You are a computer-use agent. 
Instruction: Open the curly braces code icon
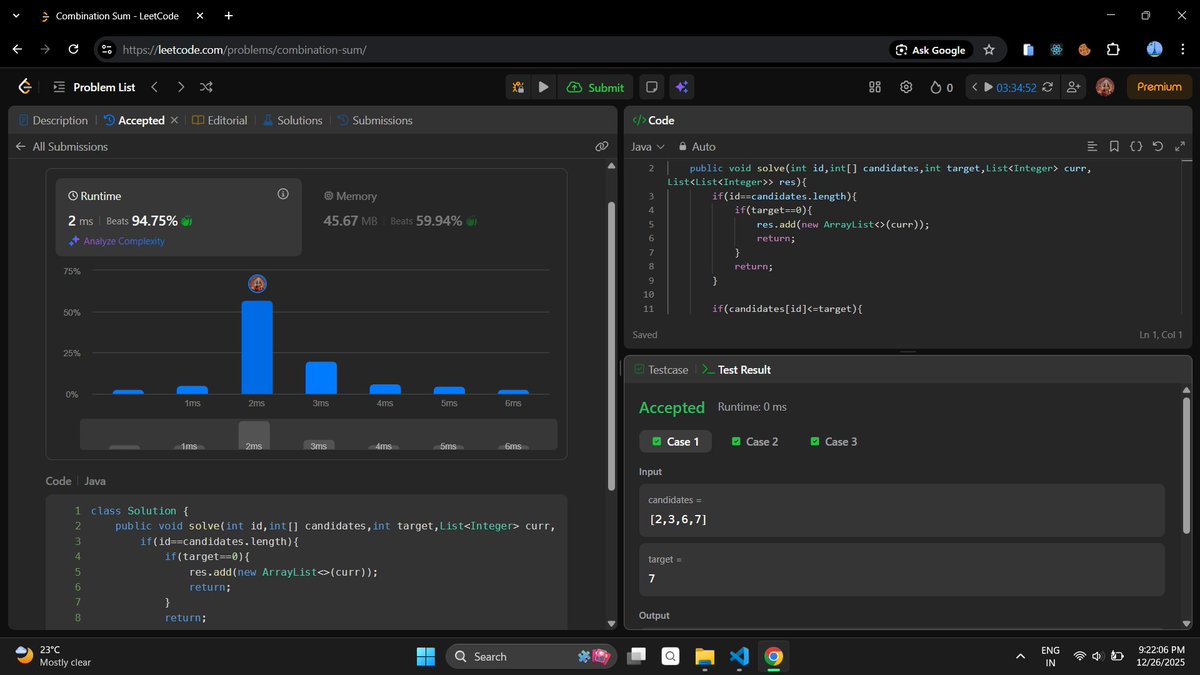(x=1136, y=146)
